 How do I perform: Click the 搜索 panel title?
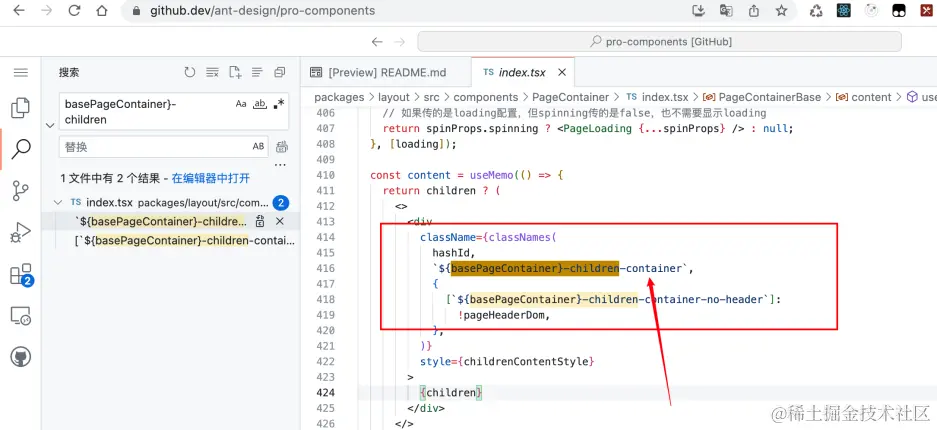tap(69, 73)
